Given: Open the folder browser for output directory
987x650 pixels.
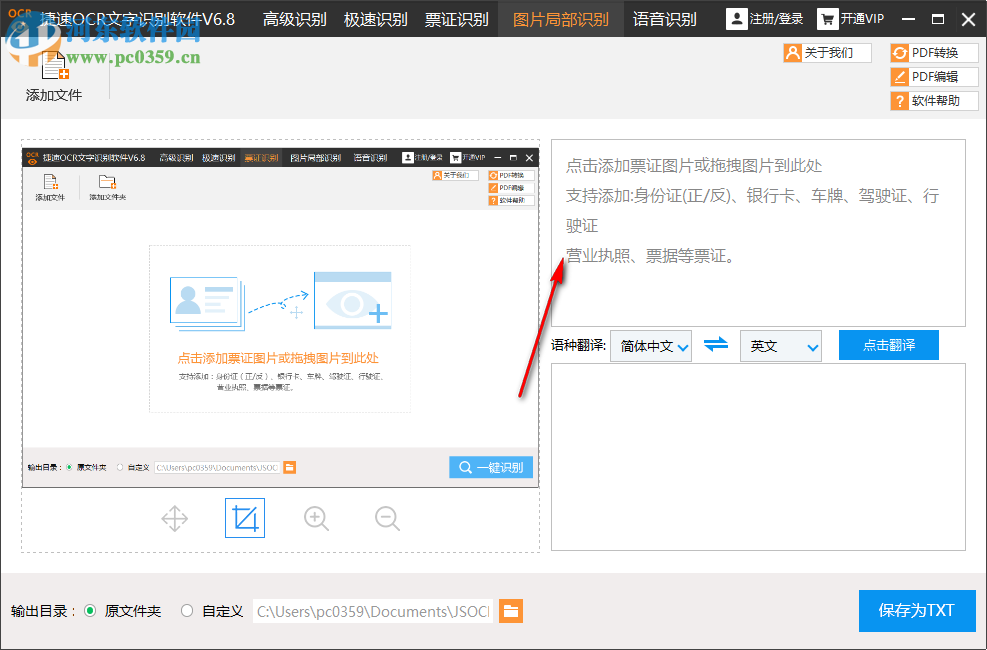Looking at the screenshot, I should pyautogui.click(x=511, y=610).
